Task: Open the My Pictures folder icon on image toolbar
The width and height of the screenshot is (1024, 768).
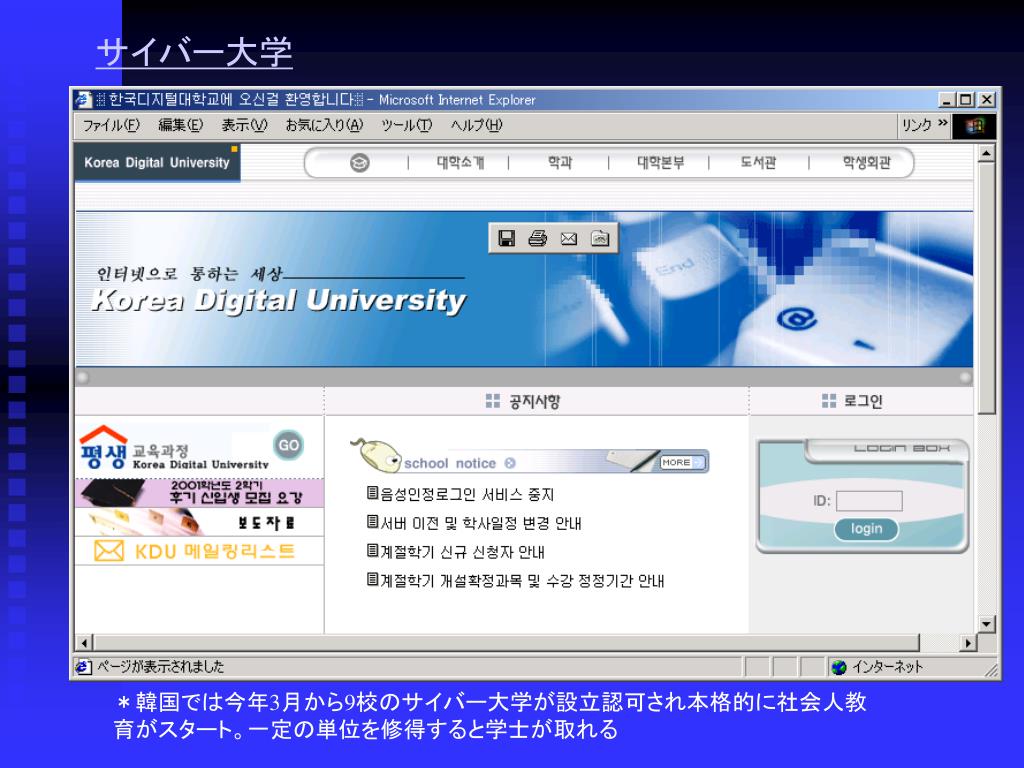Action: pos(600,238)
